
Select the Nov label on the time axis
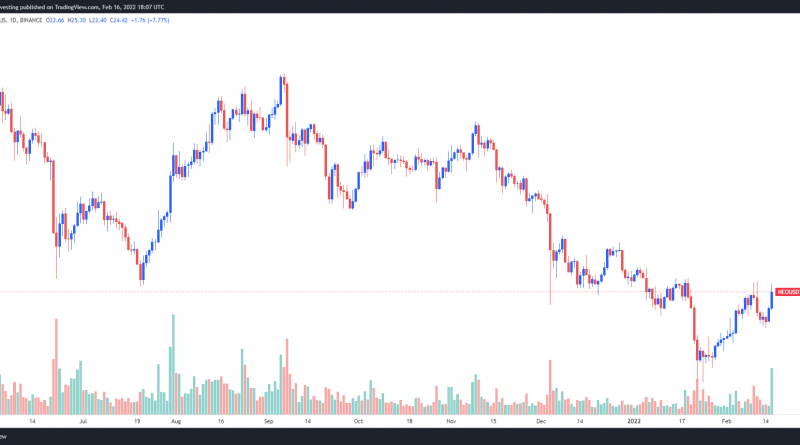452,423
